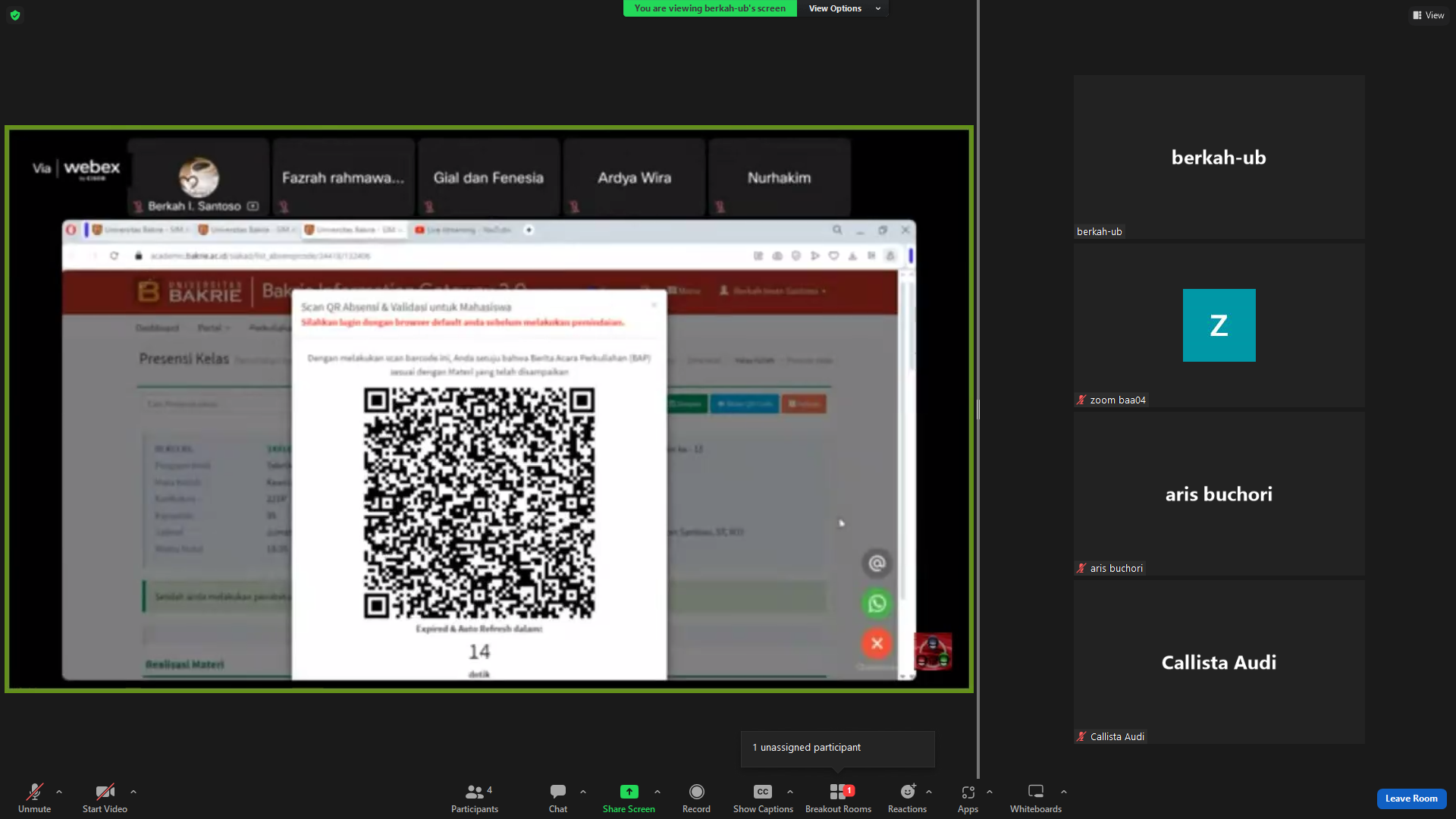Click the gray @ floating contact icon
Image resolution: width=1456 pixels, height=819 pixels.
(877, 563)
